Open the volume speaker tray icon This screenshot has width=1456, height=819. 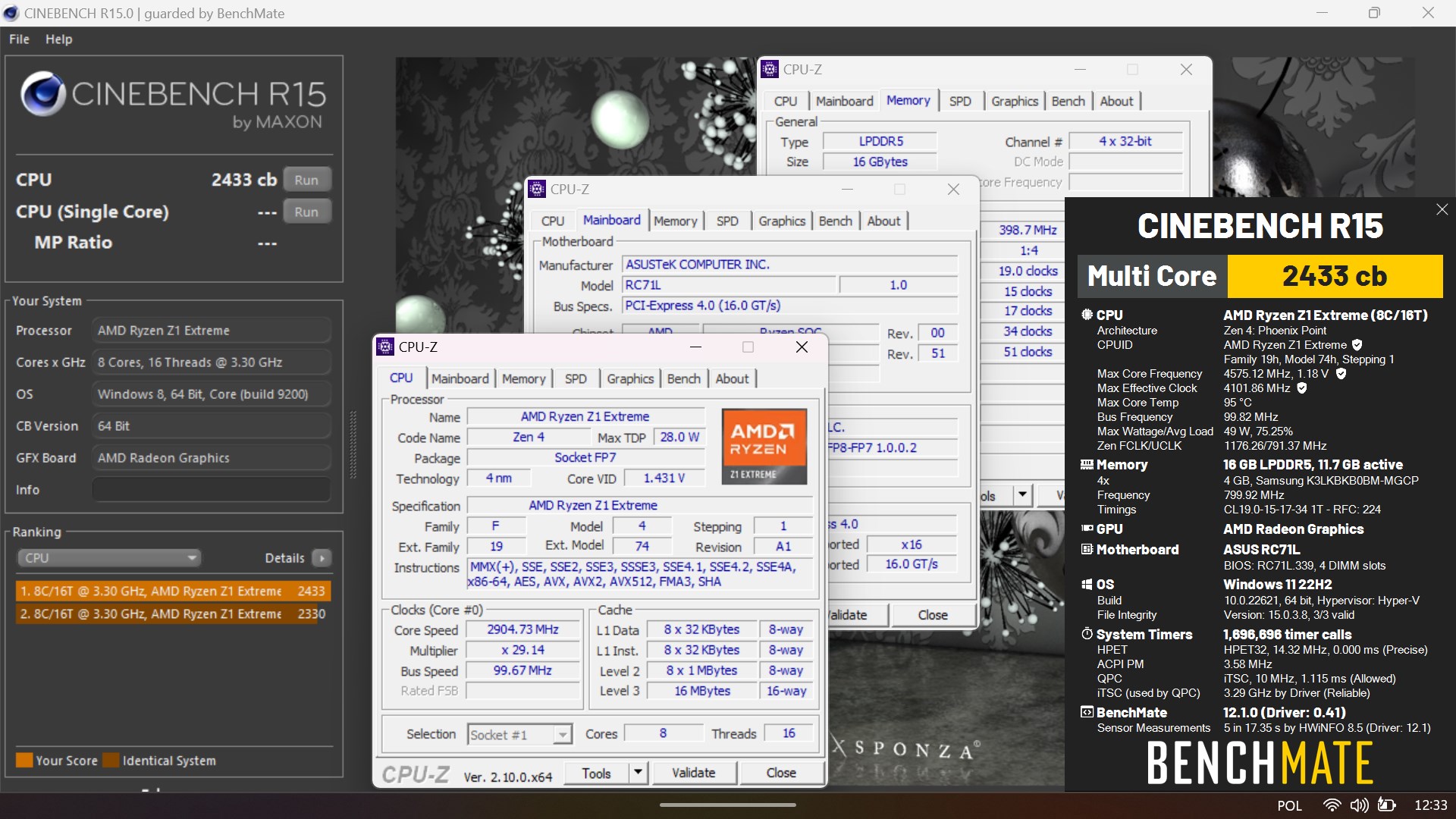click(1360, 805)
